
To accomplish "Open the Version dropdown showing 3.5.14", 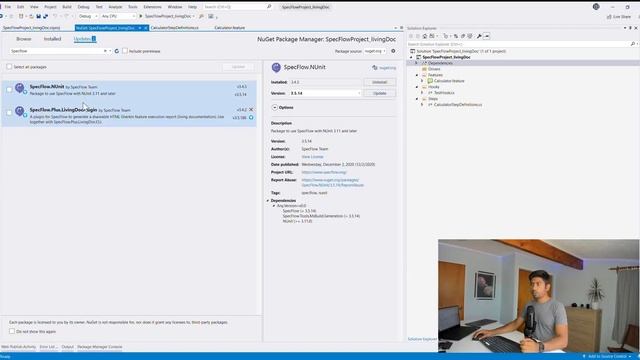I will pos(325,93).
